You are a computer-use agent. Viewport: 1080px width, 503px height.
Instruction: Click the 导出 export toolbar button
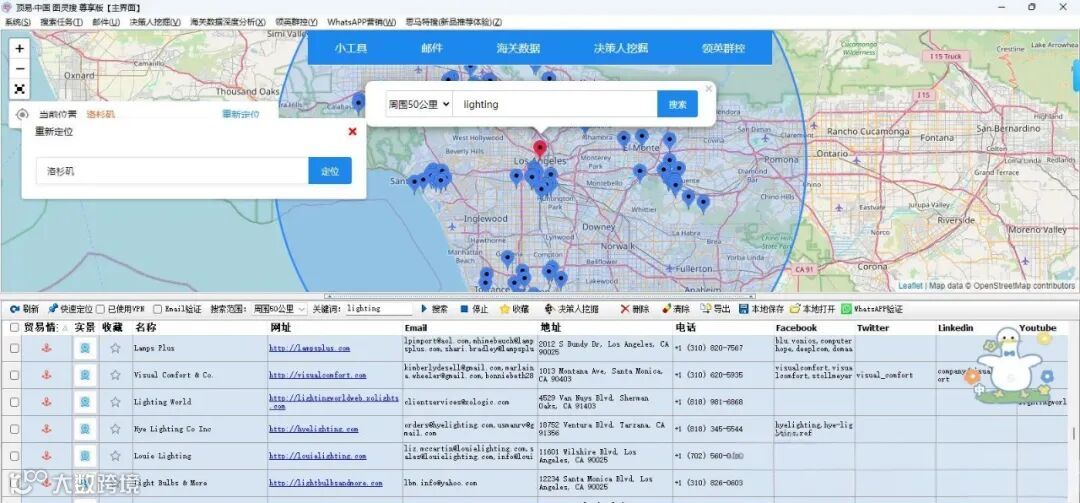(x=716, y=309)
